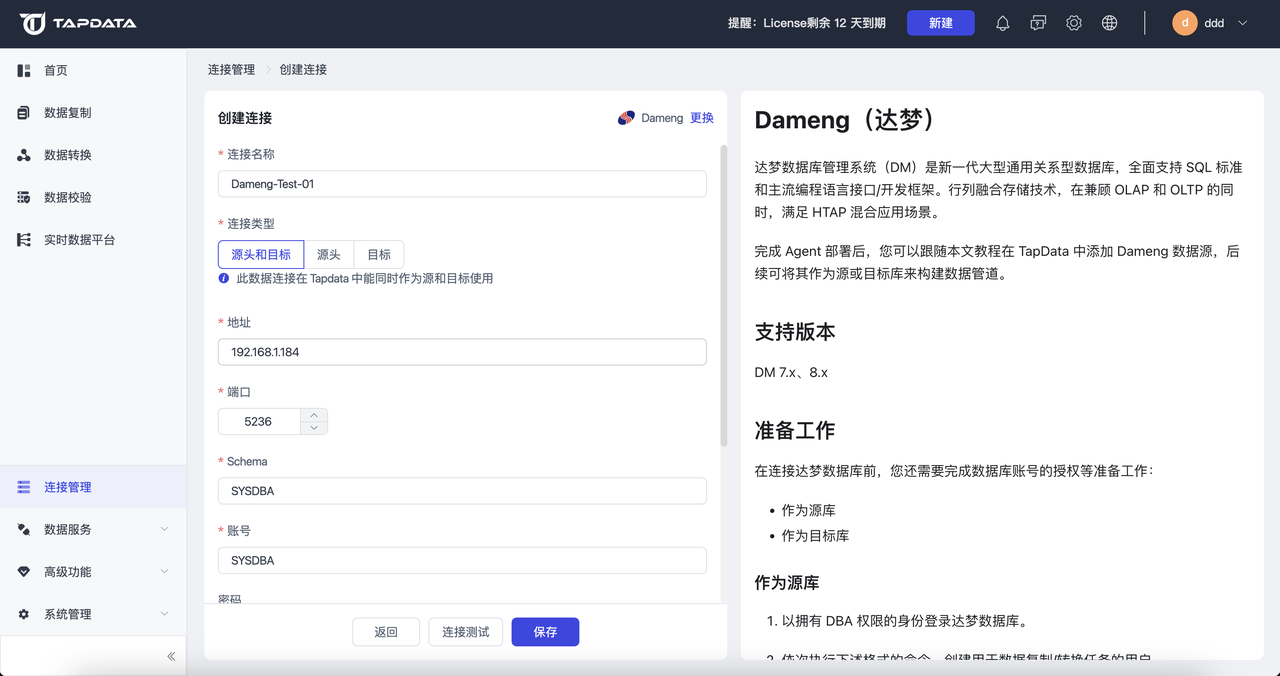Click the TapData logo

(x=78, y=23)
